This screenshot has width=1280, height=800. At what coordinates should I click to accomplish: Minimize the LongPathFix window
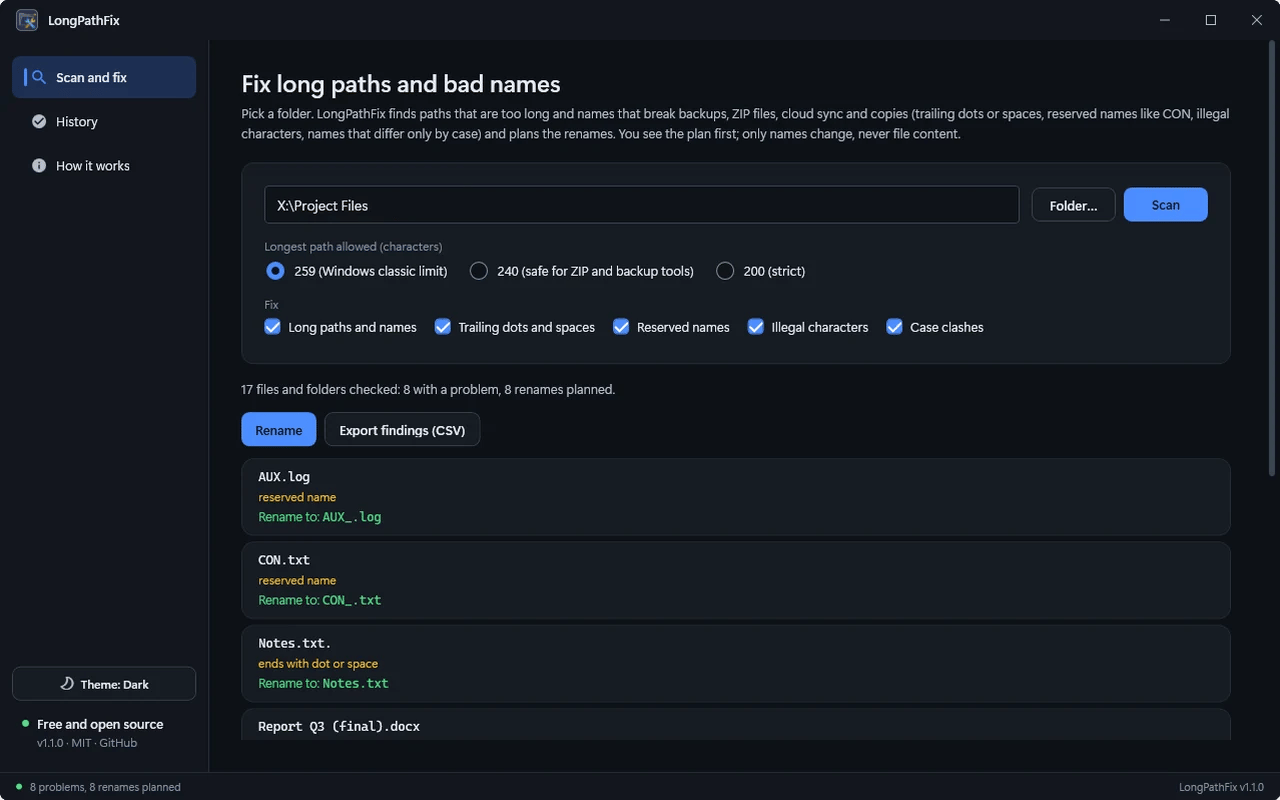(1165, 20)
